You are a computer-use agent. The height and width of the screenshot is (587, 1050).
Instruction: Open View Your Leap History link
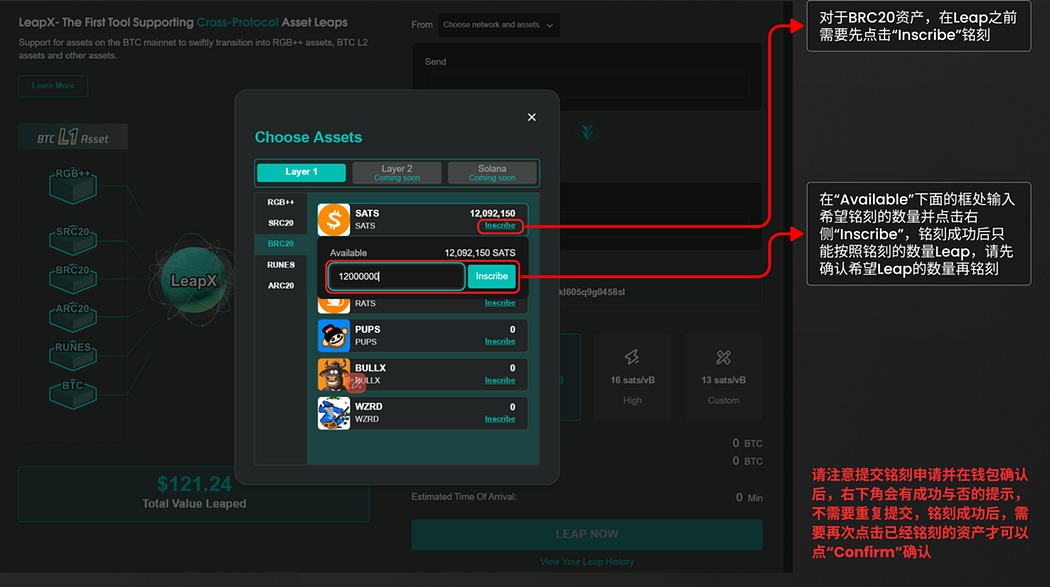click(587, 562)
